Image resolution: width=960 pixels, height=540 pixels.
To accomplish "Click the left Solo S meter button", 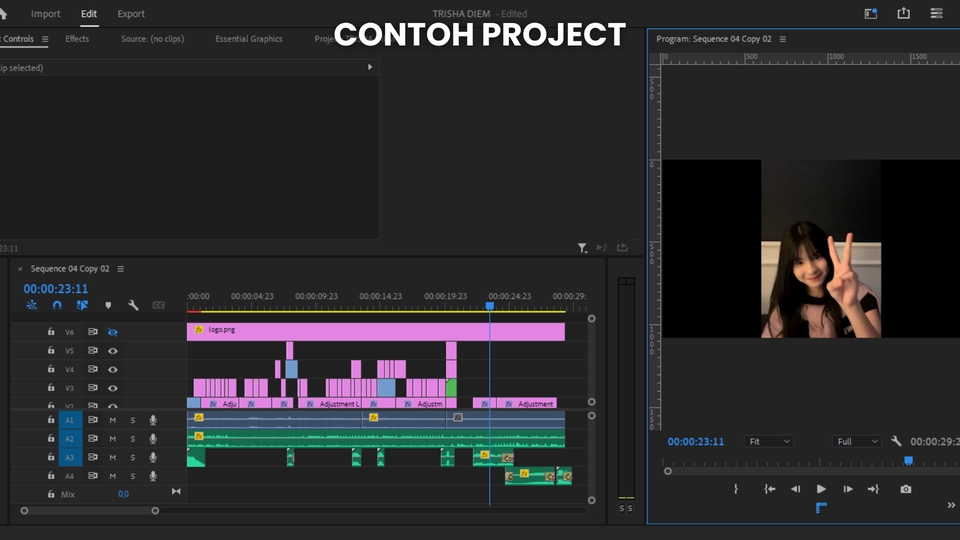I will [621, 508].
